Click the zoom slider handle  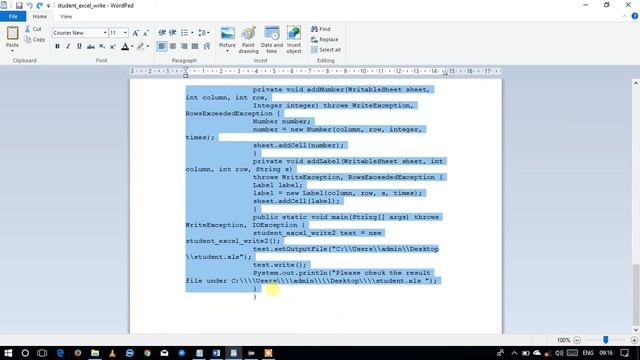[606, 340]
